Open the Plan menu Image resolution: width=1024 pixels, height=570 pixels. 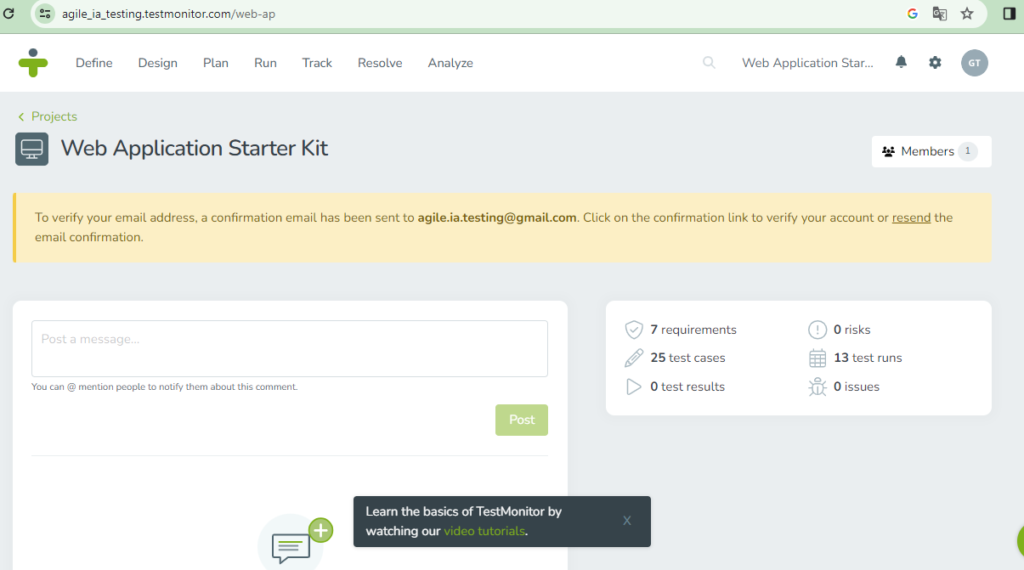click(x=216, y=63)
